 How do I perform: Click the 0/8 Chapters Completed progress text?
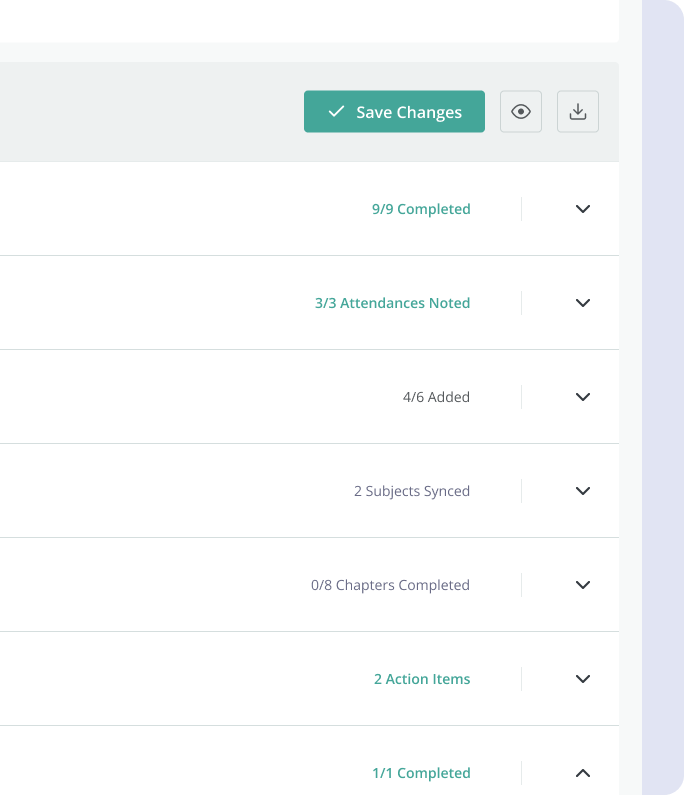coord(390,585)
